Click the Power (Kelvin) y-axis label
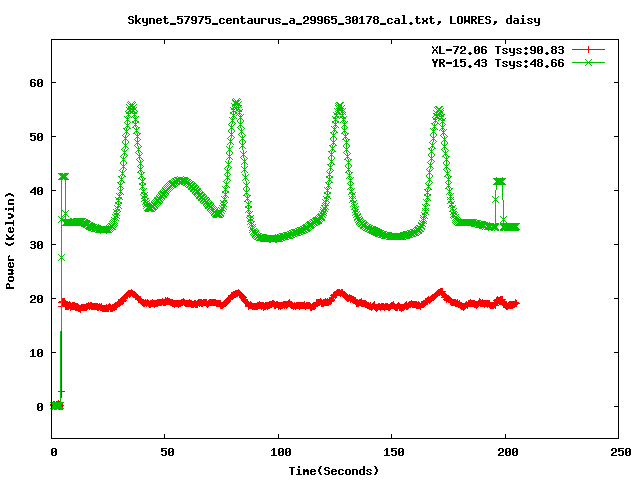Image resolution: width=640 pixels, height=480 pixels. (10, 241)
